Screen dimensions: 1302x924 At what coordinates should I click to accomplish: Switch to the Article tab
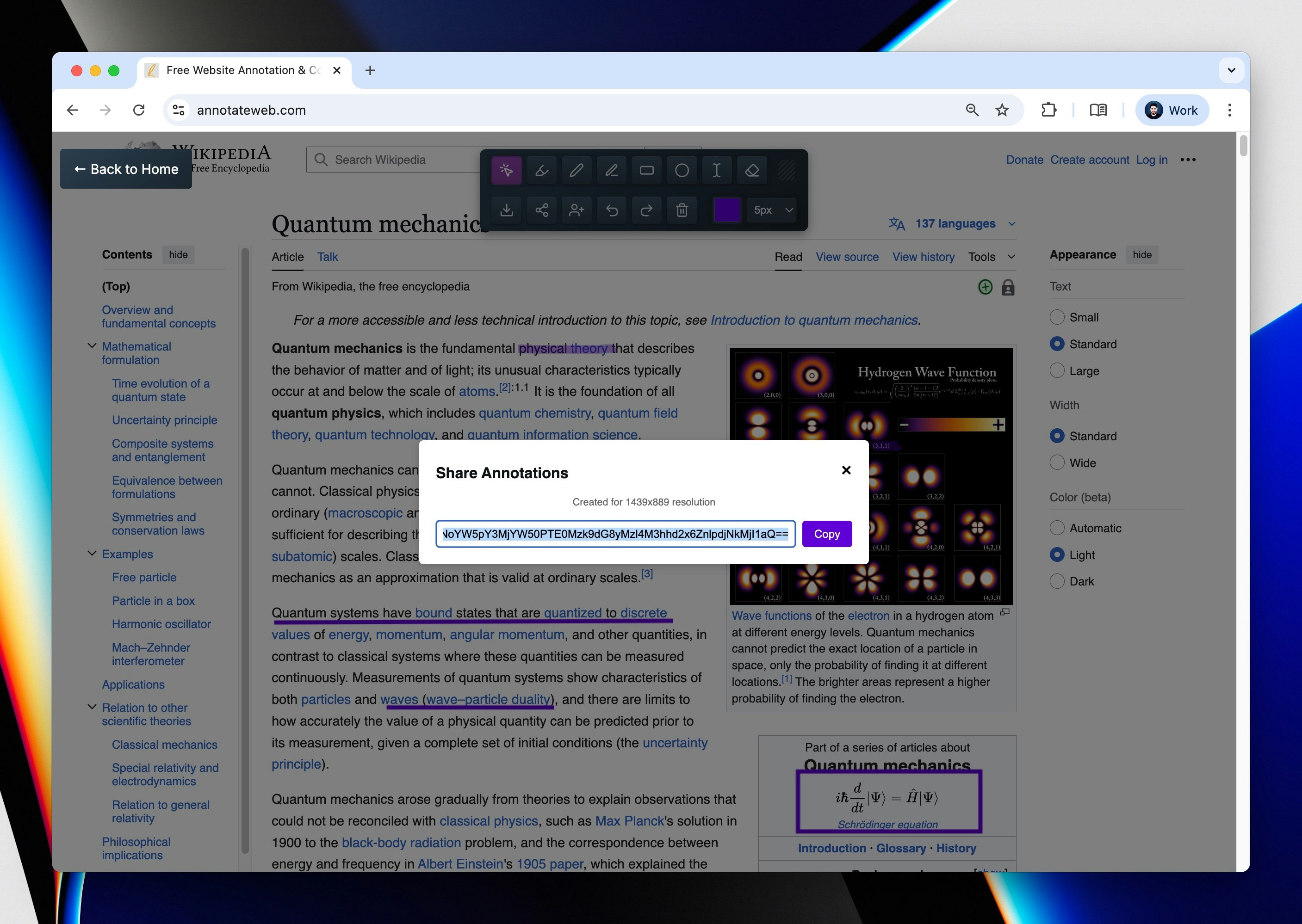287,257
